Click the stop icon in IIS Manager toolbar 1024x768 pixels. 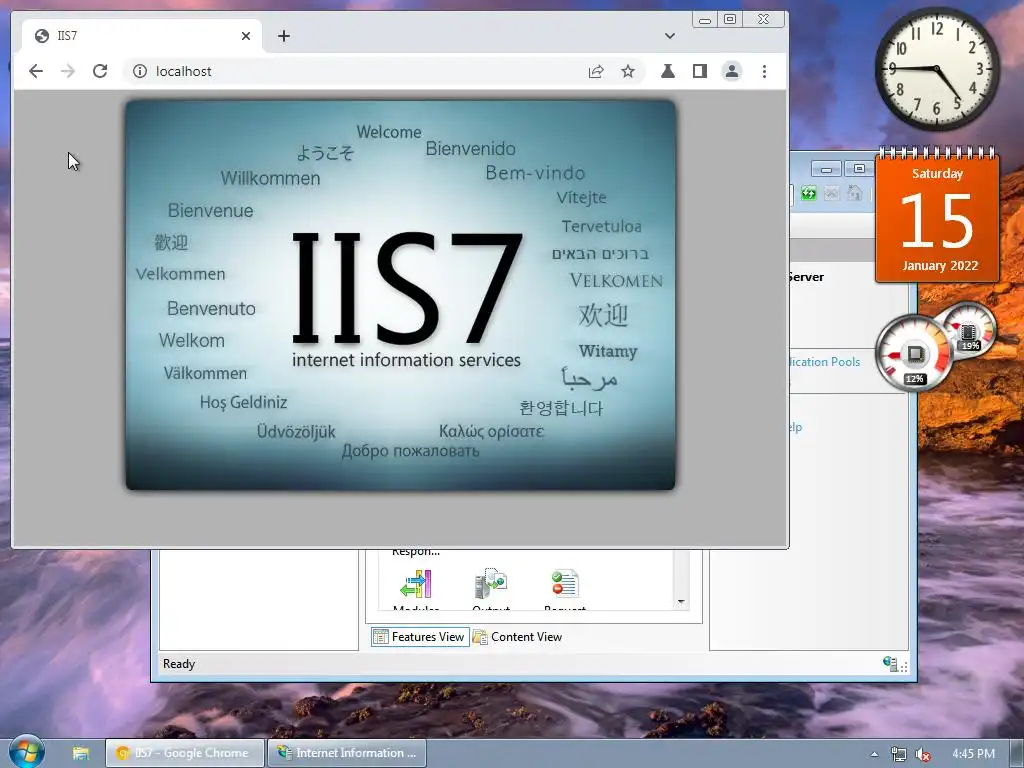pyautogui.click(x=831, y=193)
